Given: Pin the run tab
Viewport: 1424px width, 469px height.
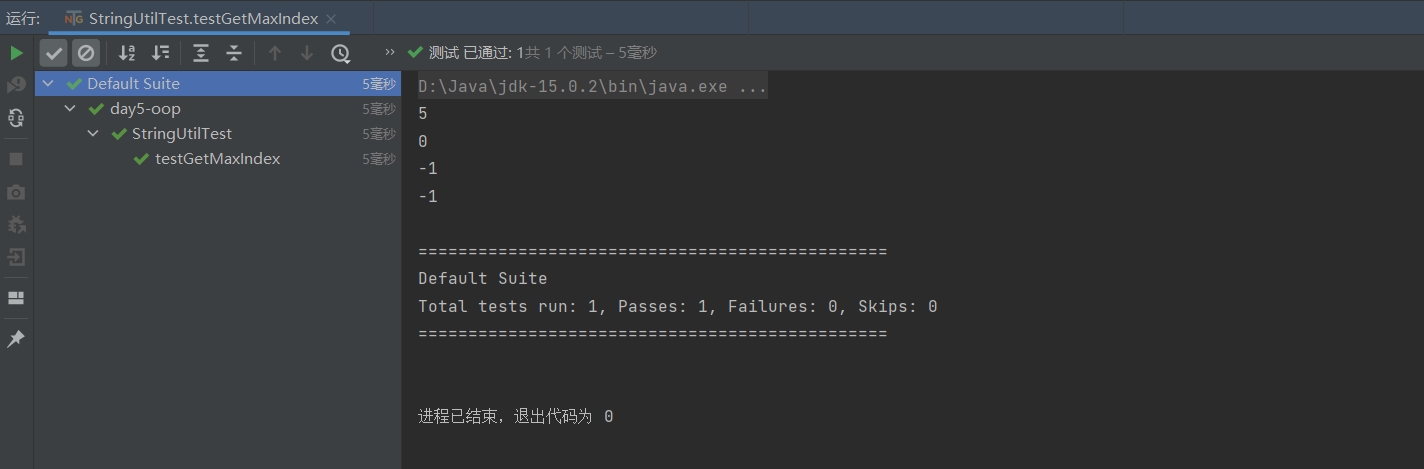Looking at the screenshot, I should click(16, 339).
